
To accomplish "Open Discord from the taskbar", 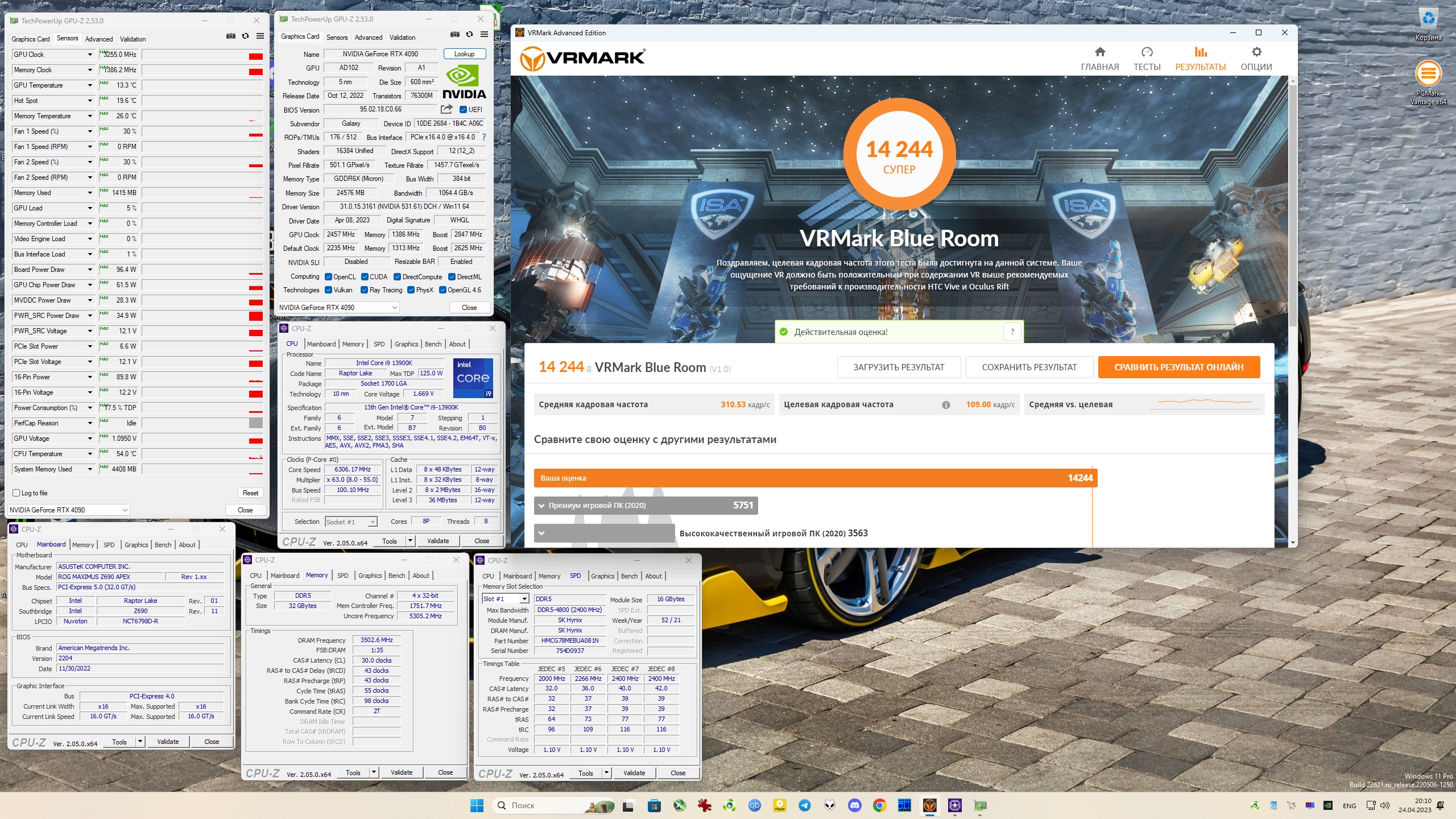I will (854, 805).
